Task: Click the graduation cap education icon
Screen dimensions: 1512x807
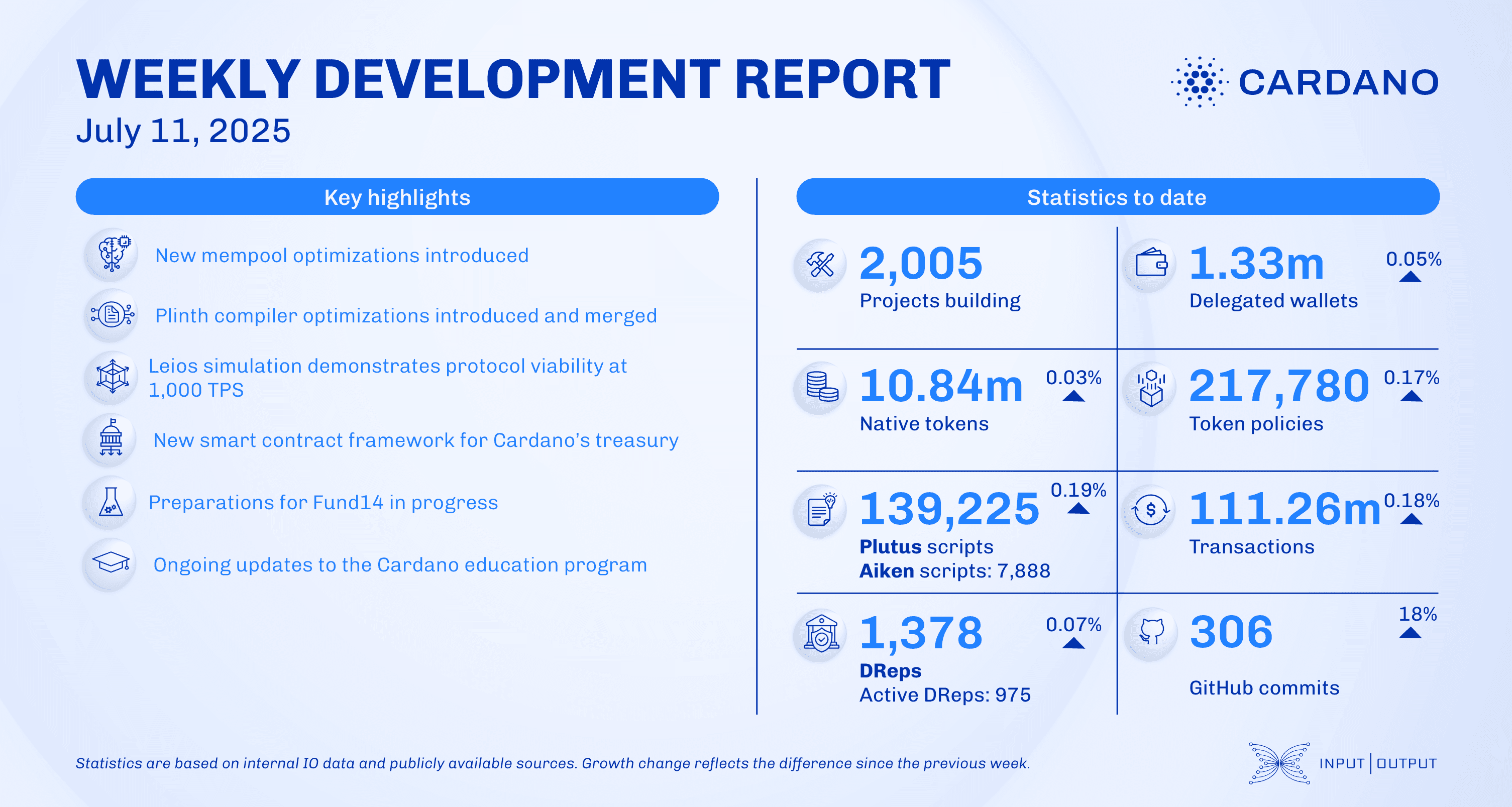Action: click(x=111, y=563)
